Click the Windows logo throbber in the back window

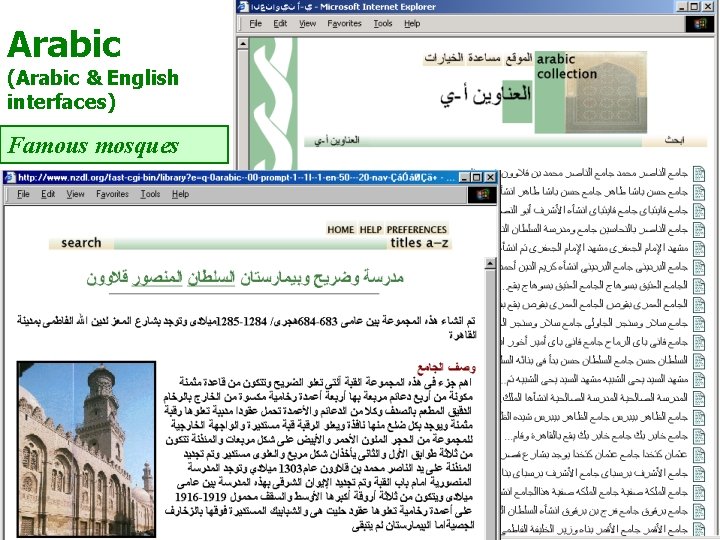699,23
